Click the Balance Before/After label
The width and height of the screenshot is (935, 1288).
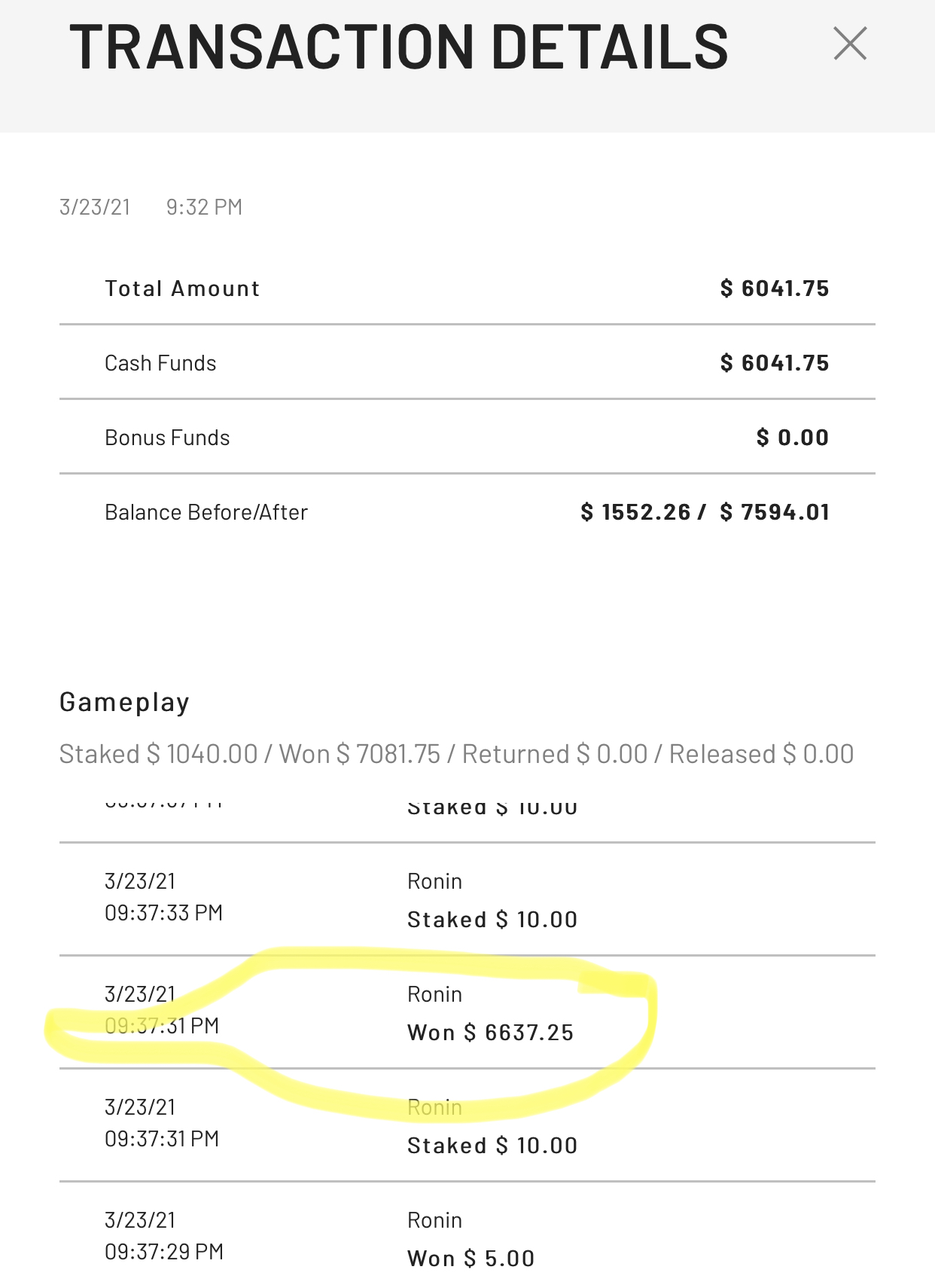(206, 512)
